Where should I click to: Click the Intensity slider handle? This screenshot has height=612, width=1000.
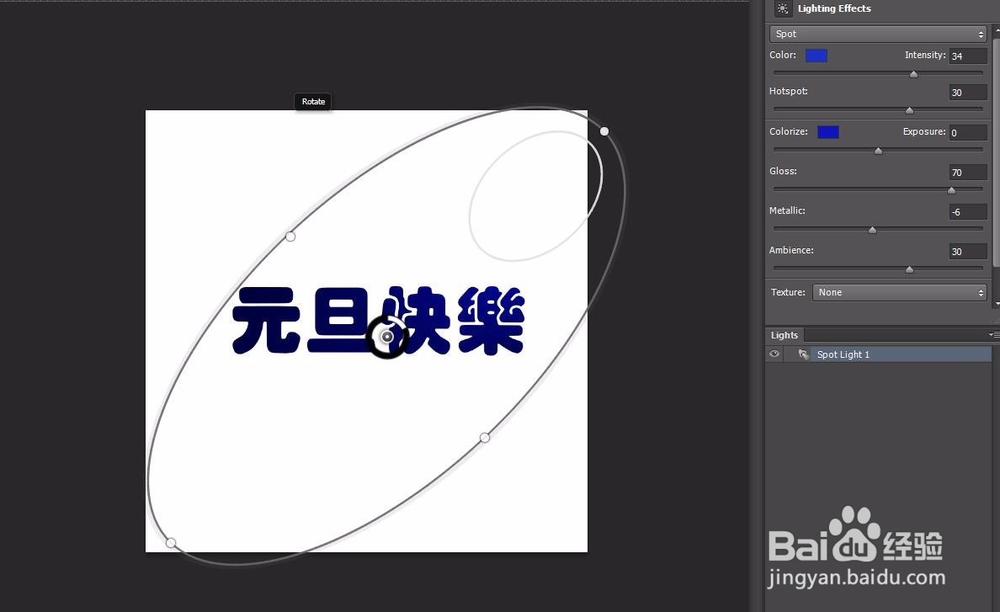tap(913, 74)
